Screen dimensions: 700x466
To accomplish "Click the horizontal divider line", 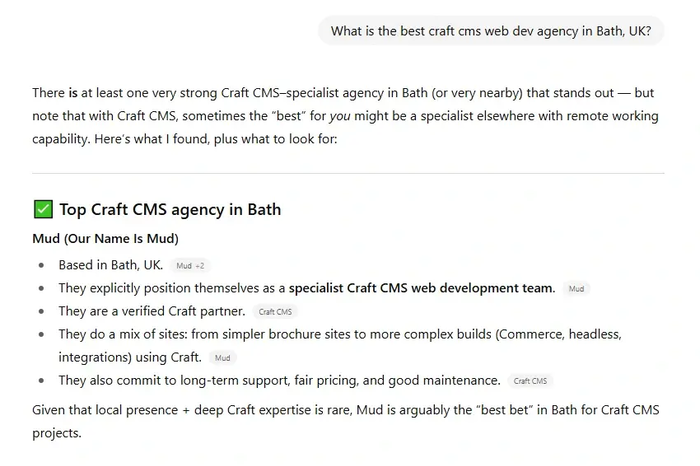I will (348, 173).
